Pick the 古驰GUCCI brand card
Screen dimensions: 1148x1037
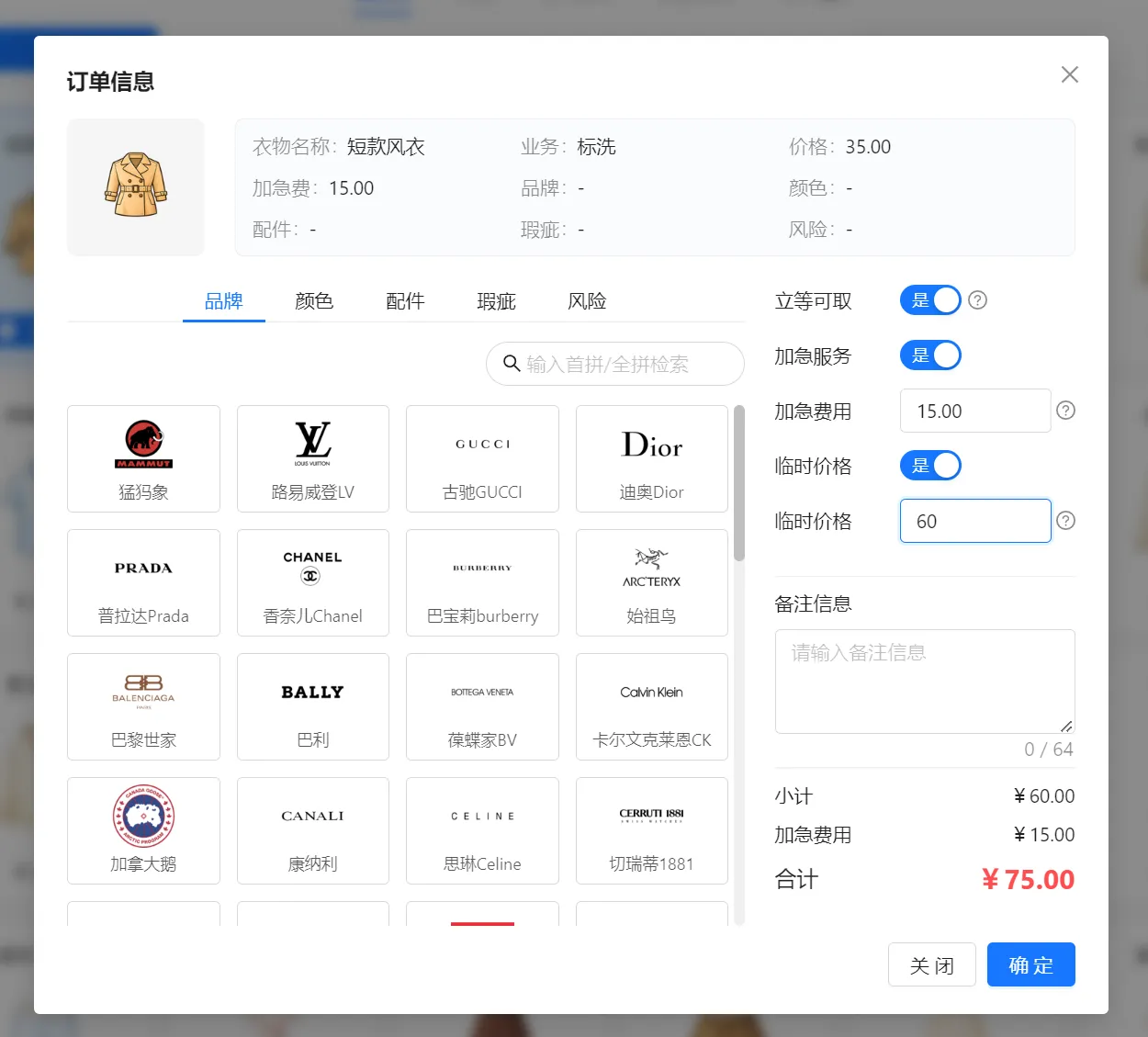[x=482, y=458]
